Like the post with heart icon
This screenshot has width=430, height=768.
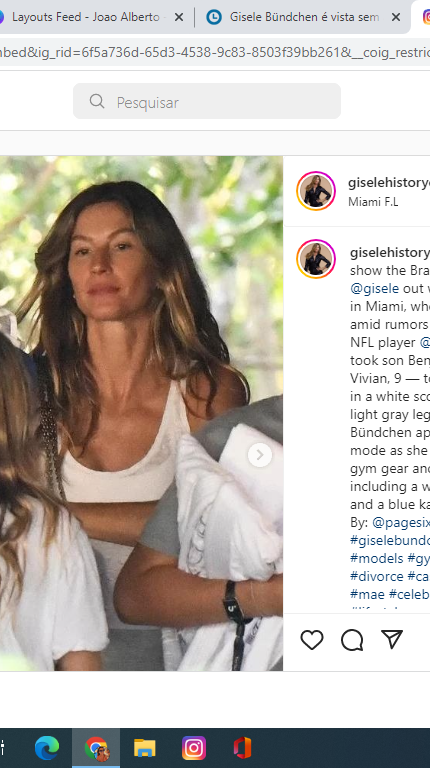311,640
